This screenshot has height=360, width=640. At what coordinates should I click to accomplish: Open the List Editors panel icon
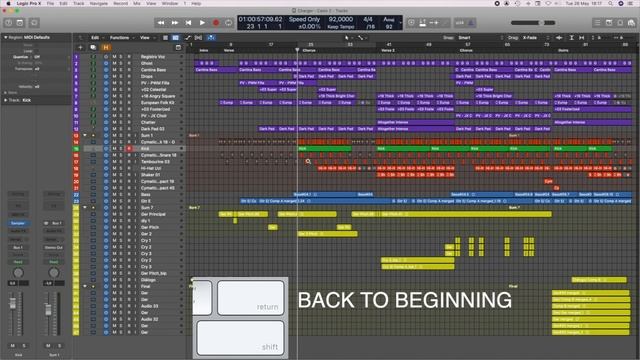(597, 23)
